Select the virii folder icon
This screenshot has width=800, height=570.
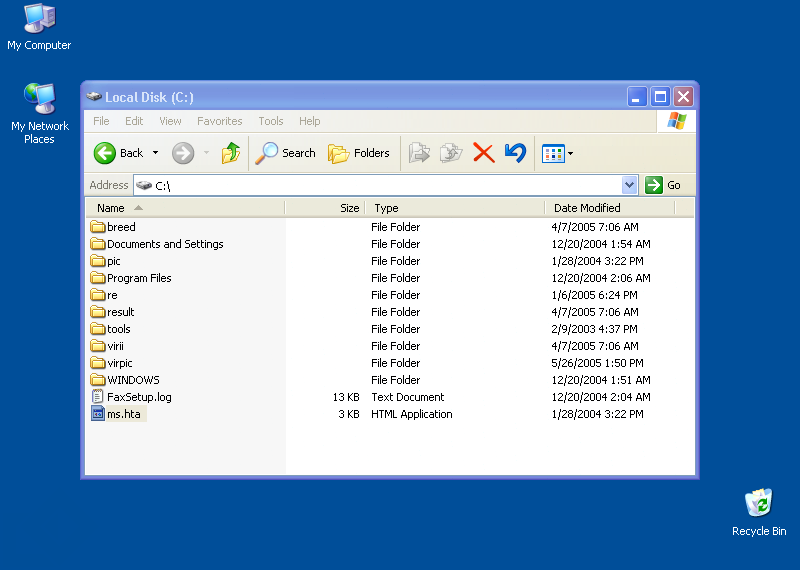click(x=97, y=345)
